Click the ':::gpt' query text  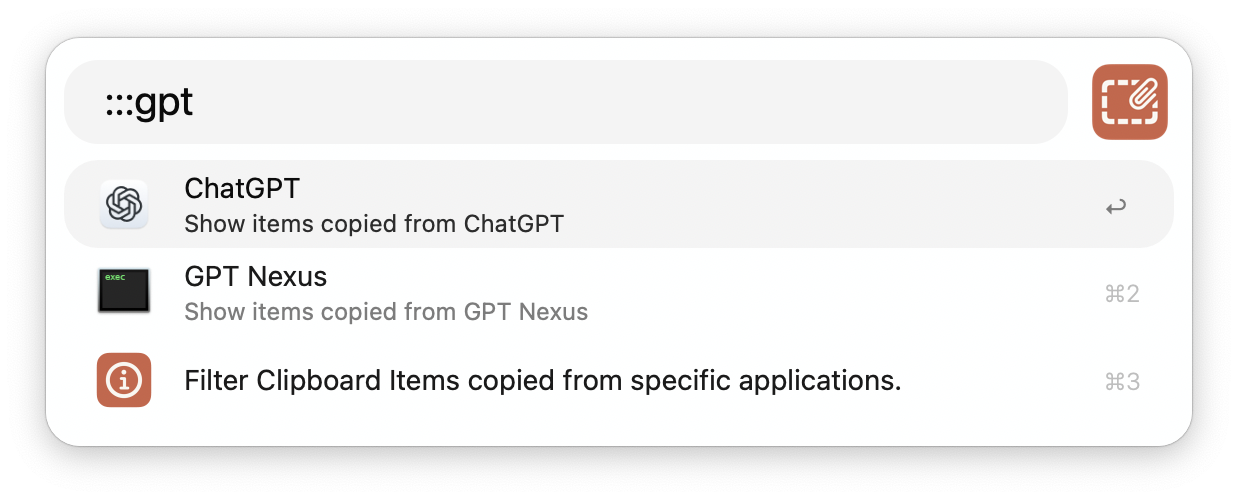(149, 103)
